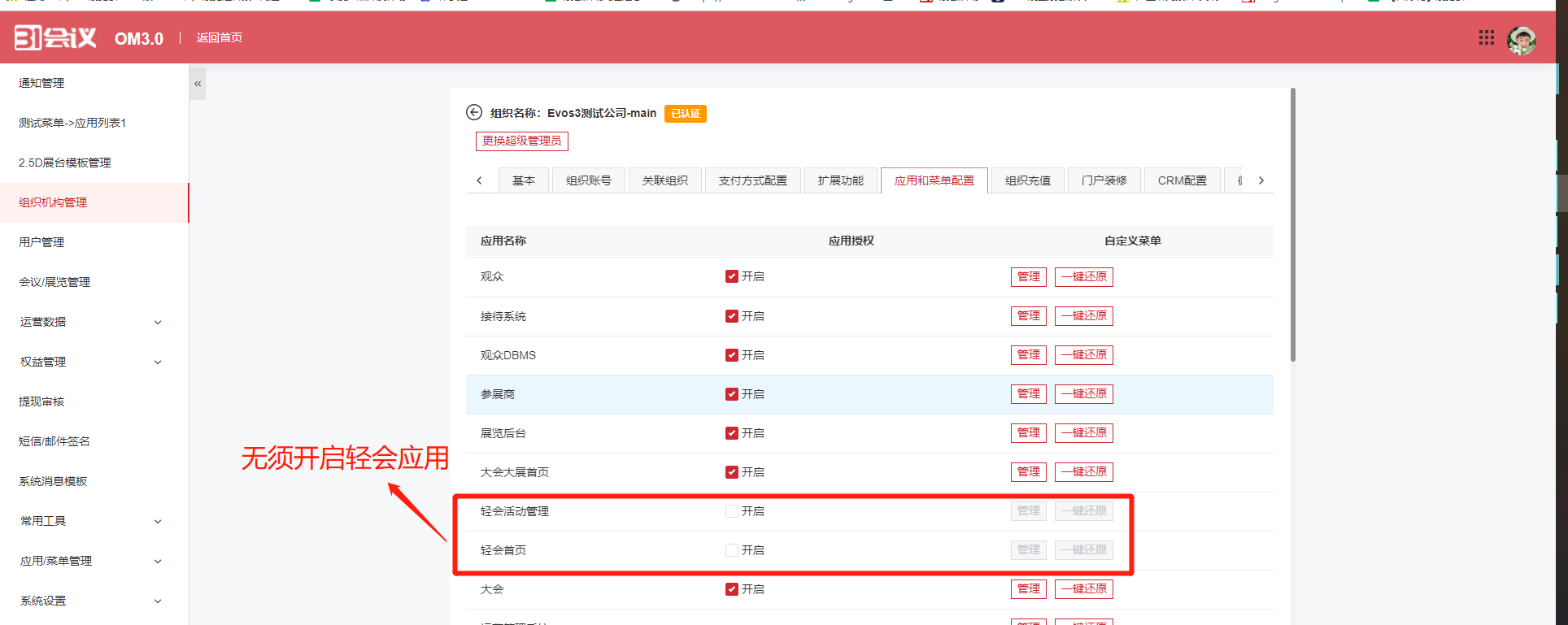Click 管理 button for 接待系统

coord(1029,315)
